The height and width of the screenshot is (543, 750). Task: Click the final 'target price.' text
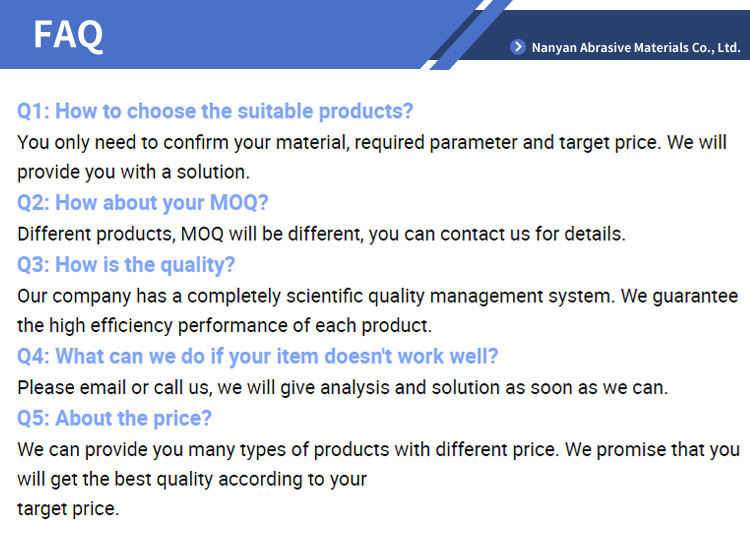tap(68, 509)
